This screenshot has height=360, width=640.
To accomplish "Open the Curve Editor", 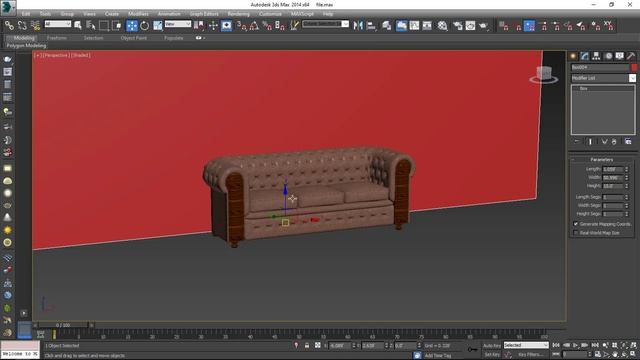I will (x=414, y=26).
